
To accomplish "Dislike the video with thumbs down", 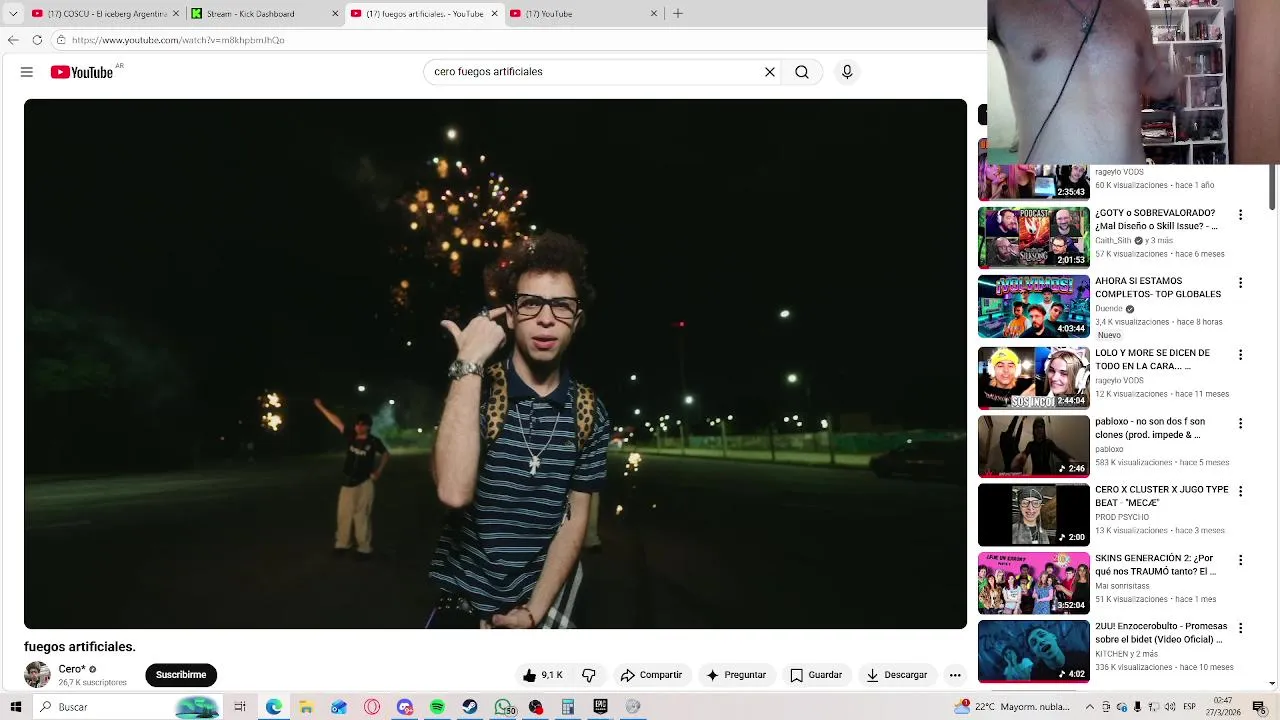I will [589, 675].
